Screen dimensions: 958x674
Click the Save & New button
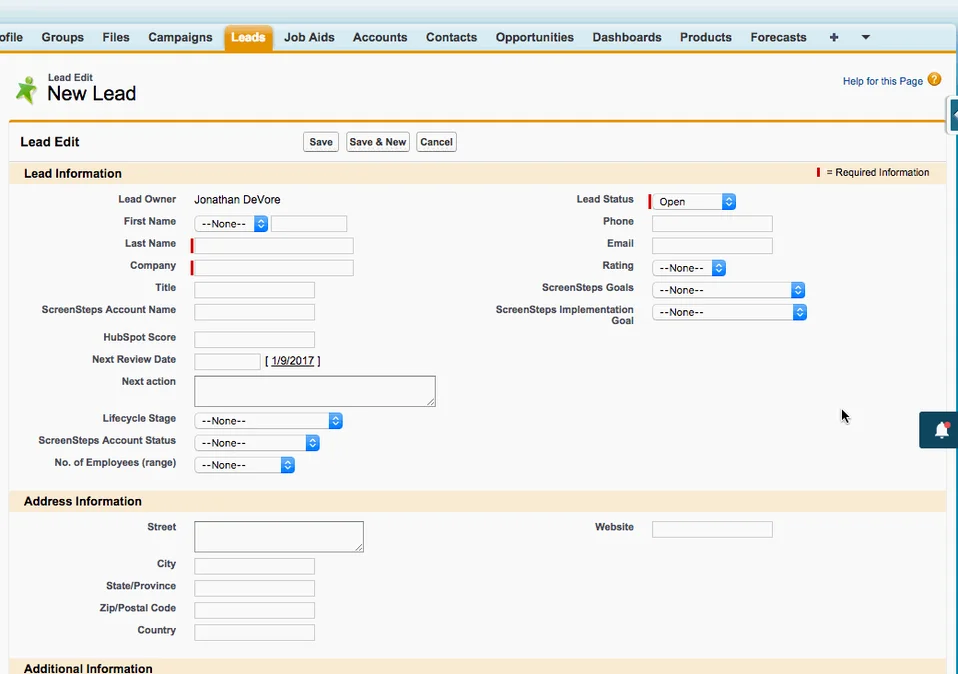click(x=378, y=142)
